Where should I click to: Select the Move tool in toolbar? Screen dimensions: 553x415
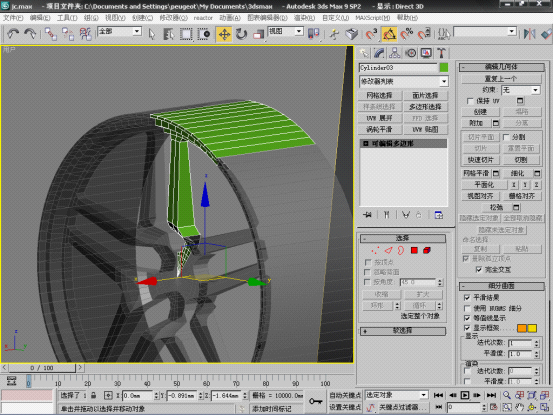(224, 34)
